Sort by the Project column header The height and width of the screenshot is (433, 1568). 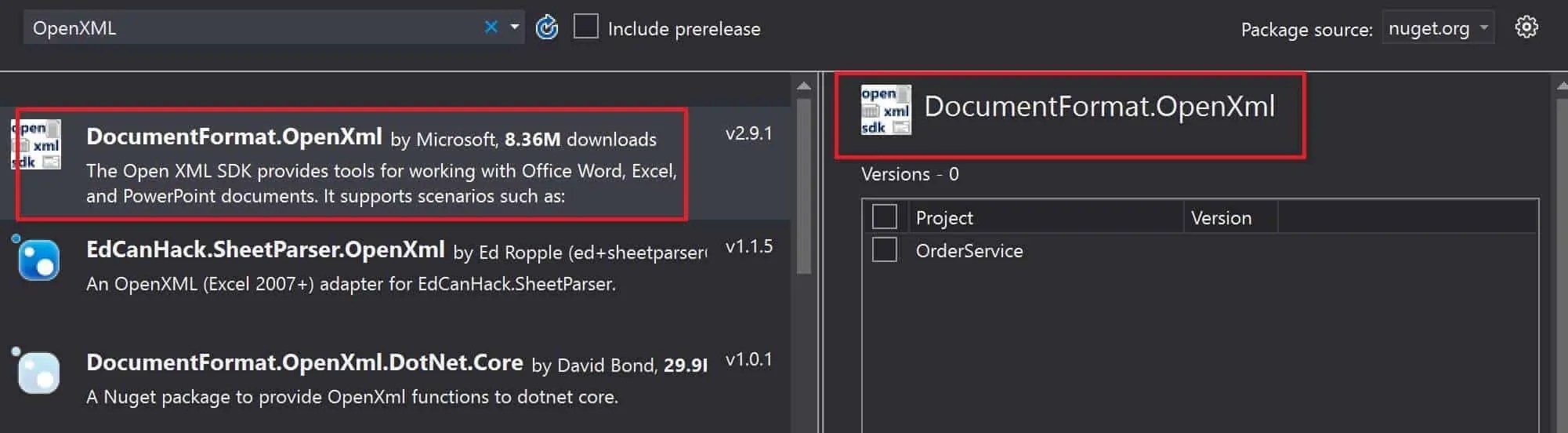pos(1042,218)
